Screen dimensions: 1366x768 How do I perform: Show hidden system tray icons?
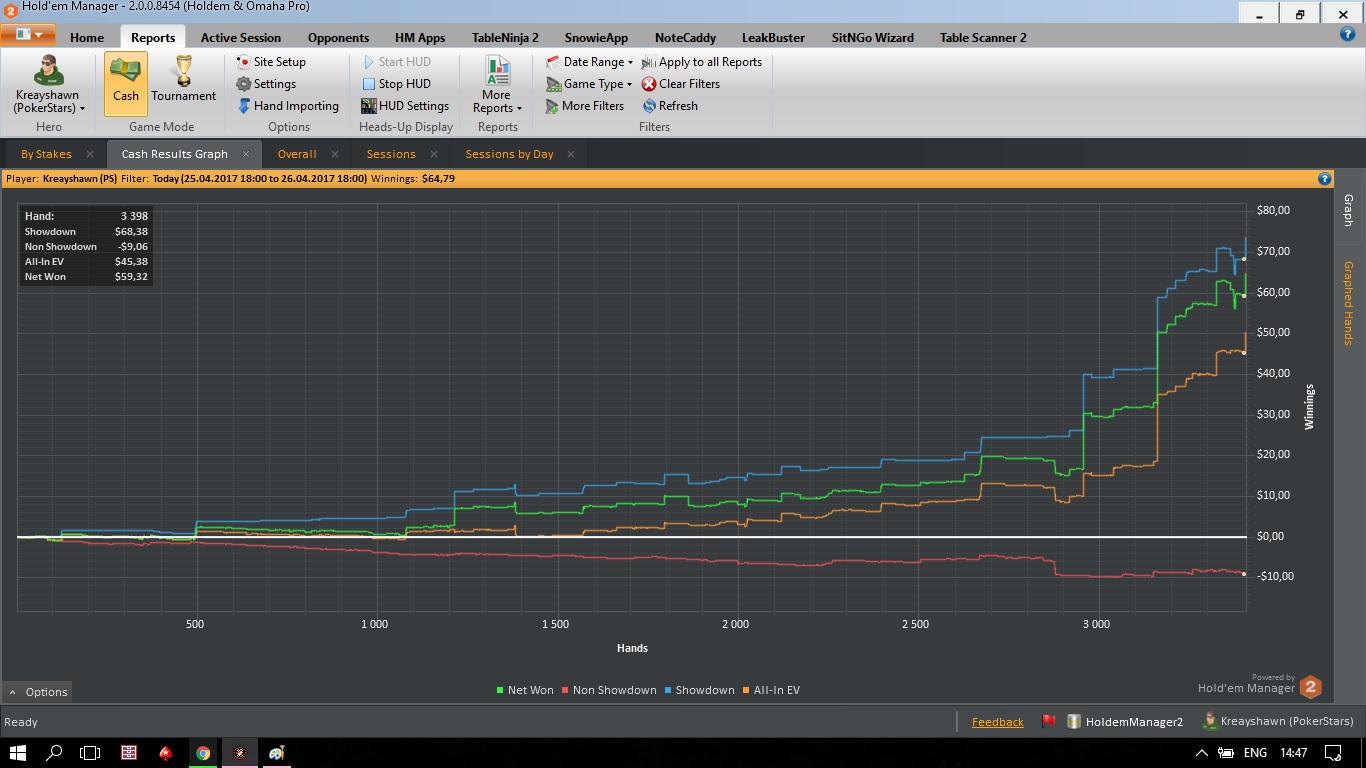pos(1203,753)
